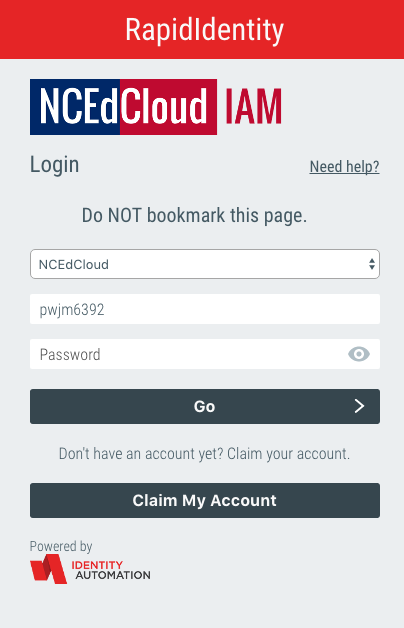Click the NCEdCloud blue and red logo
This screenshot has width=404, height=628.
coord(123,107)
